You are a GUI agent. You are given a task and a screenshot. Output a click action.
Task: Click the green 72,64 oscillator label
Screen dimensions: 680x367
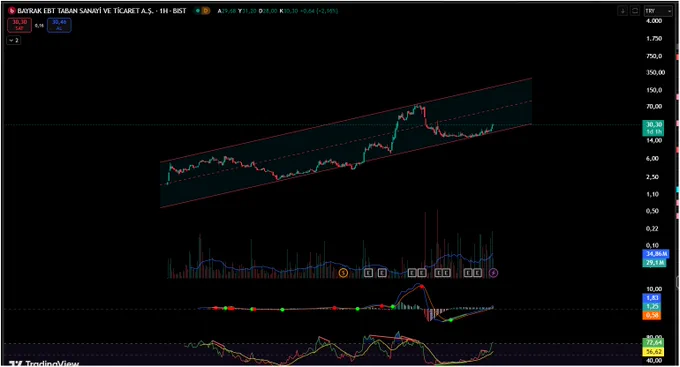pyautogui.click(x=653, y=343)
